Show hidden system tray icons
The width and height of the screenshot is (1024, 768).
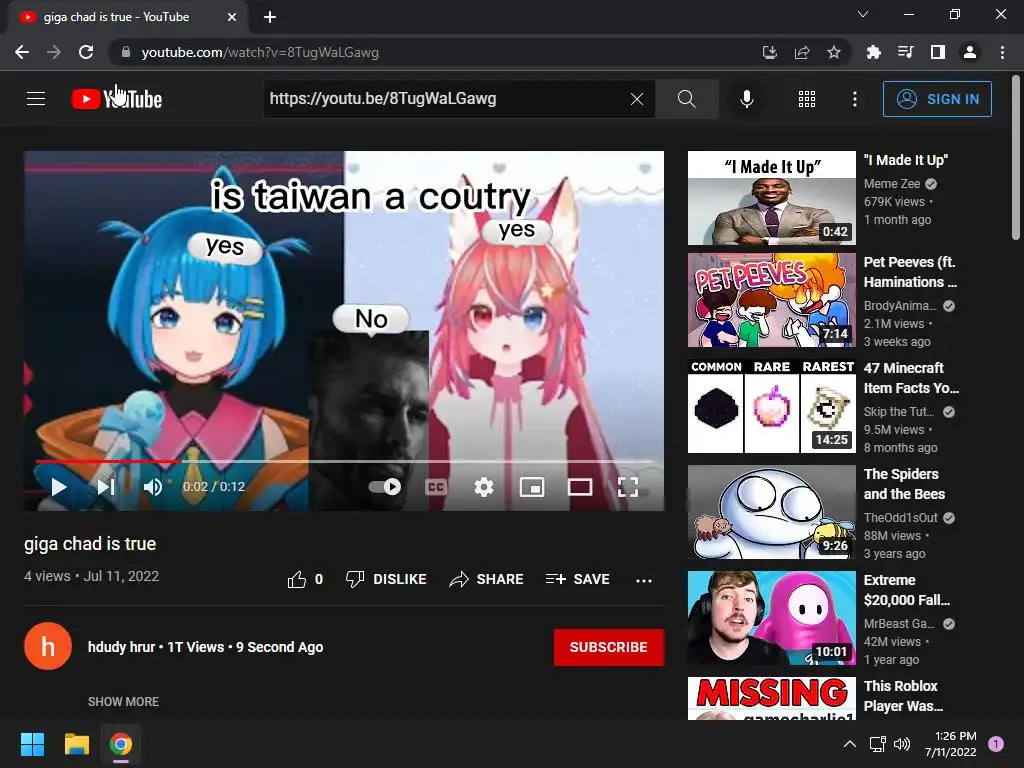(850, 744)
